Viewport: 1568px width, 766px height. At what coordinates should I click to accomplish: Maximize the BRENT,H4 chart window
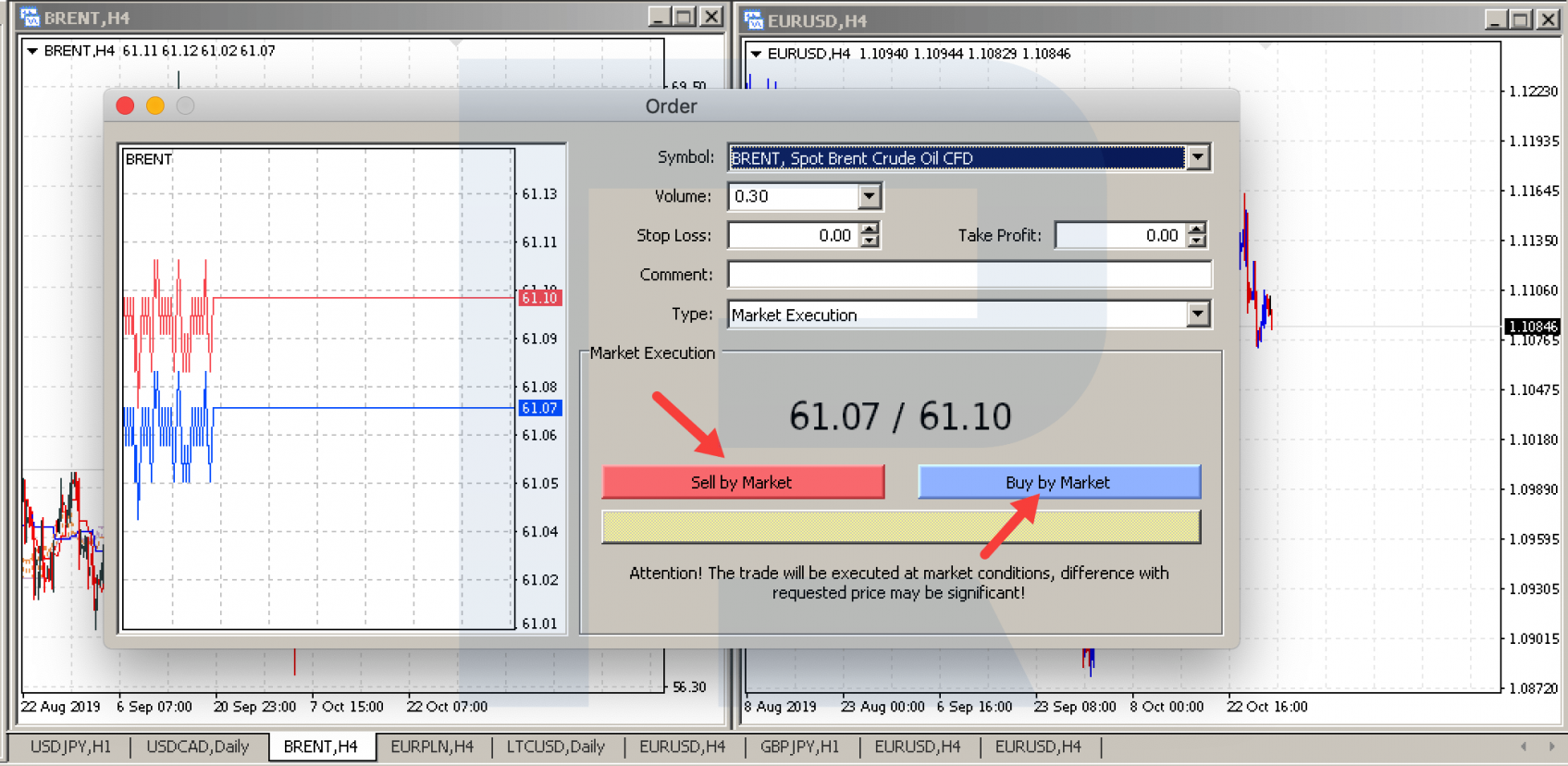click(684, 17)
